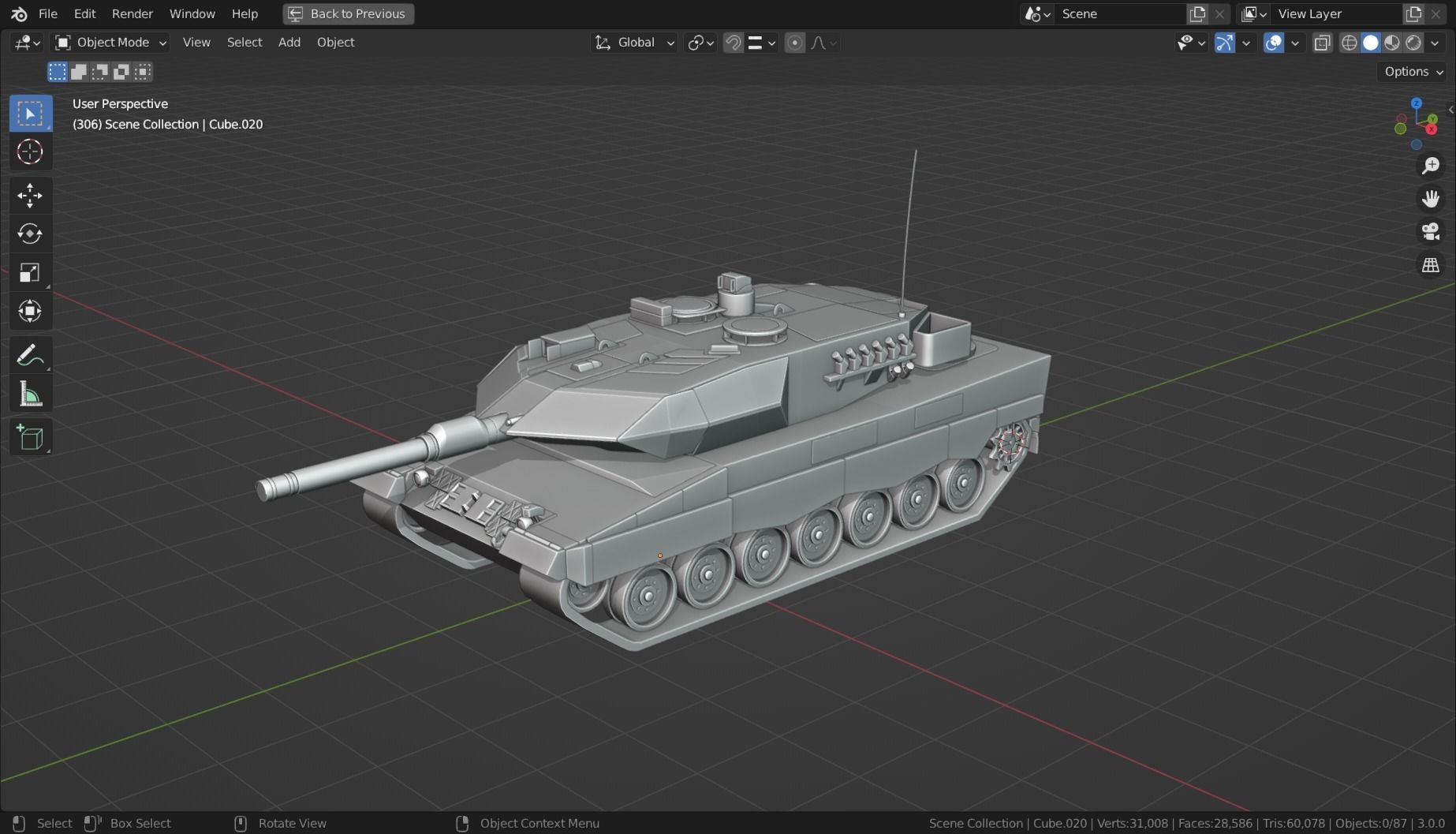Toggle X-ray mode
This screenshot has width=1456, height=834.
click(1323, 43)
